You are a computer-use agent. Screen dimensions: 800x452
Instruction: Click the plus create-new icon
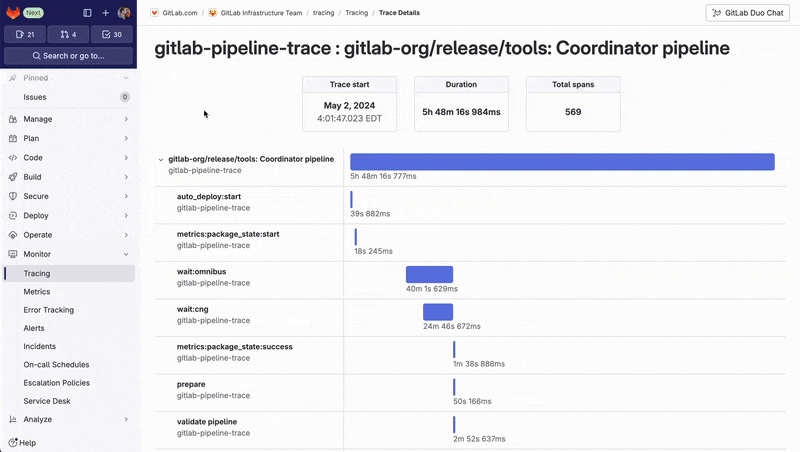point(106,13)
